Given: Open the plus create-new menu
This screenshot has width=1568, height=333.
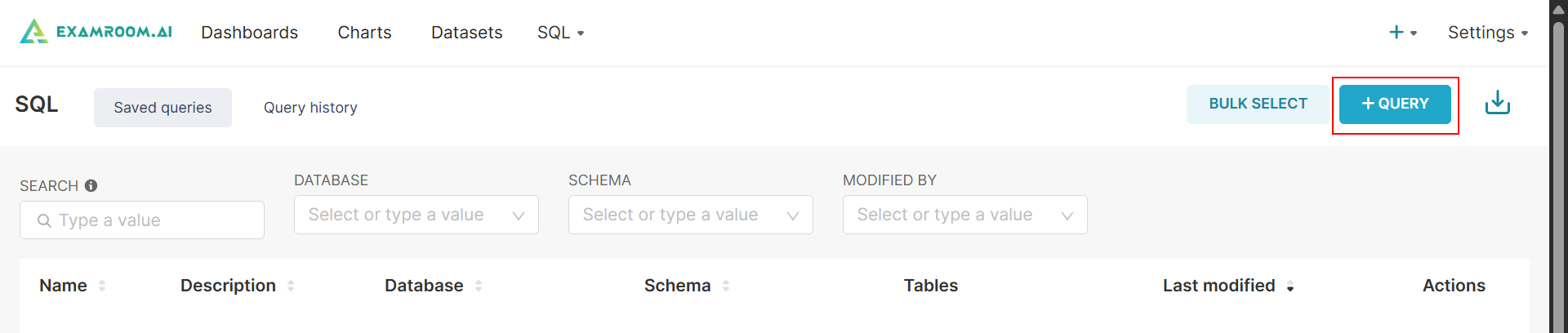Looking at the screenshot, I should pos(1402,33).
